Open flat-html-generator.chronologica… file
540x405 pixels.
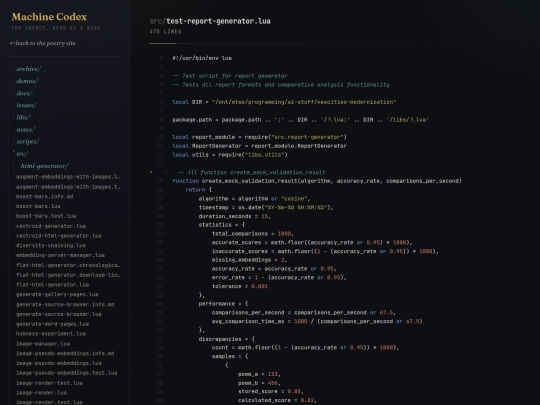(68, 265)
